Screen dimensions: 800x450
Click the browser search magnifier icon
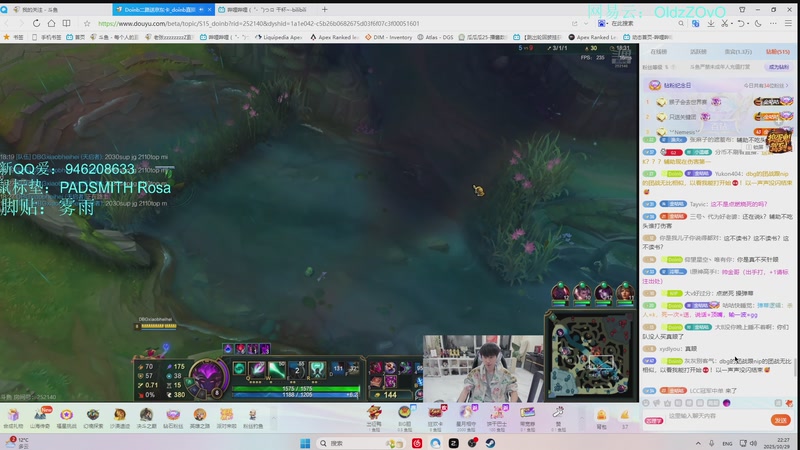[x=681, y=23]
